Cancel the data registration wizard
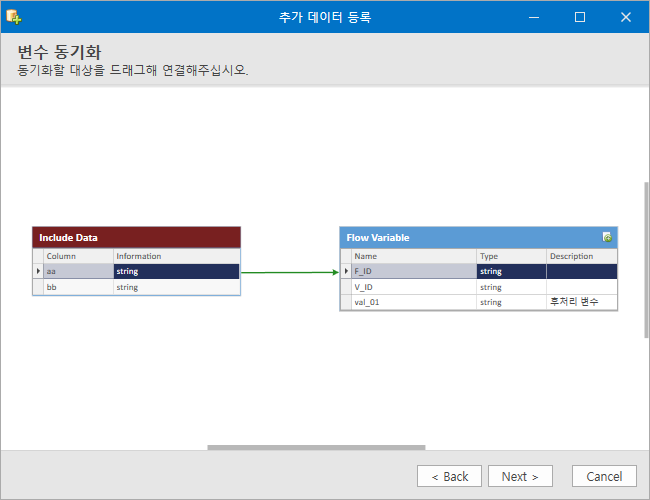The height and width of the screenshot is (500, 650). [604, 476]
